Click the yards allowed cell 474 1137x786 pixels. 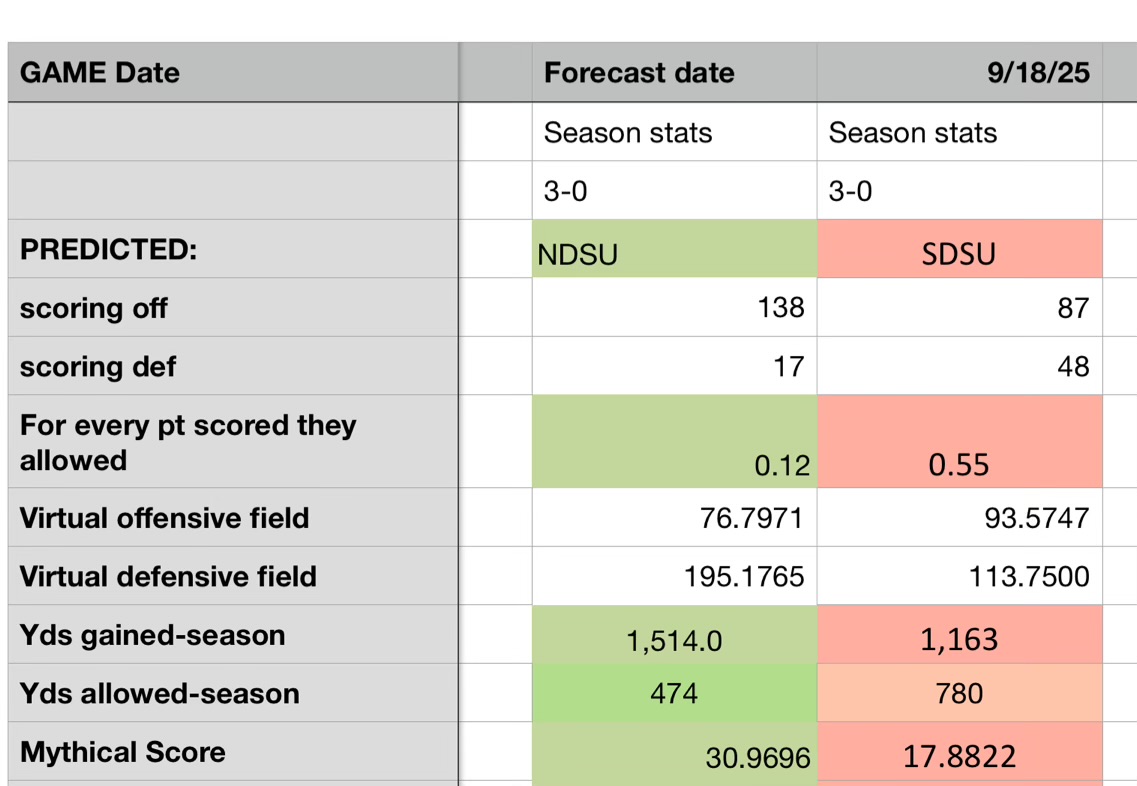click(674, 693)
